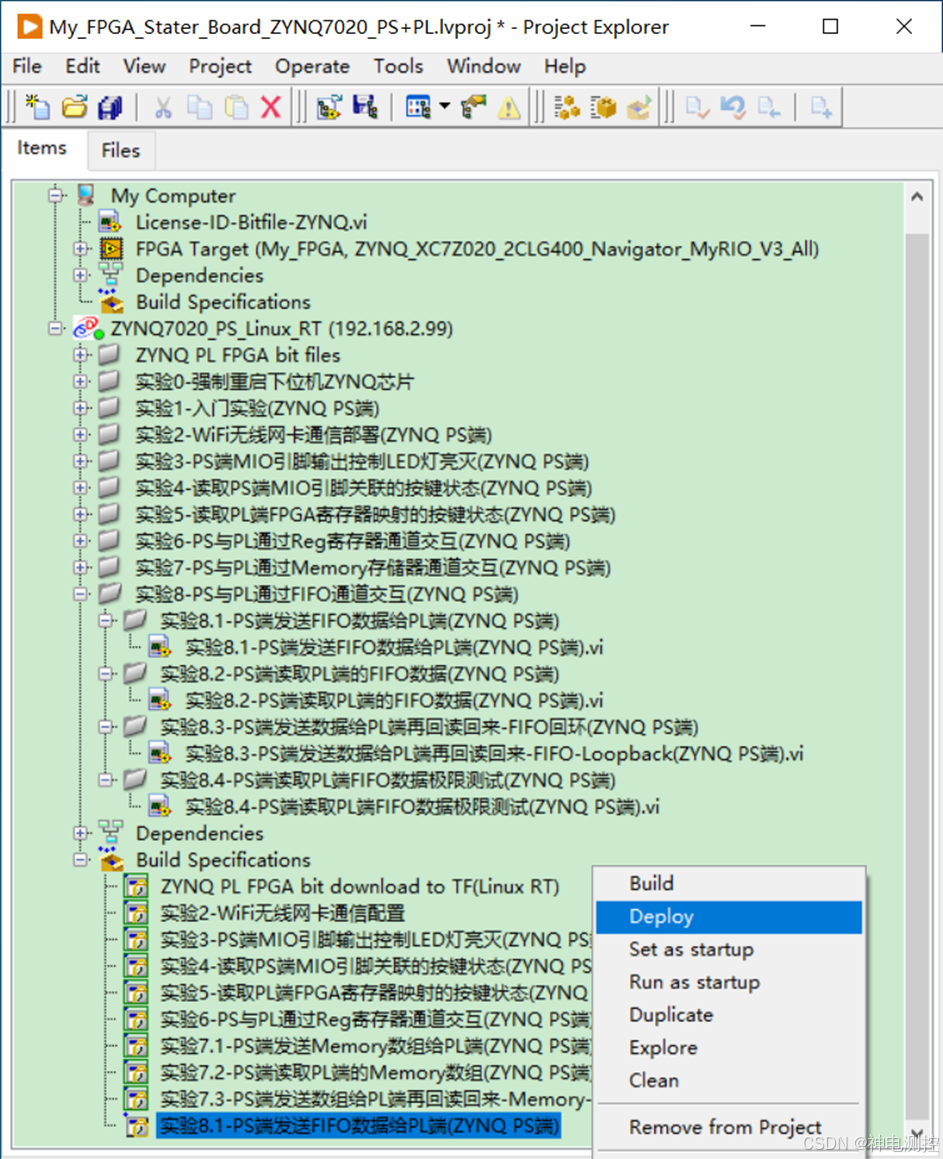Collapse the 实验8.1-PS端发送FIFO数据给PL端 subfolder
Image resolution: width=943 pixels, height=1159 pixels.
pos(106,620)
